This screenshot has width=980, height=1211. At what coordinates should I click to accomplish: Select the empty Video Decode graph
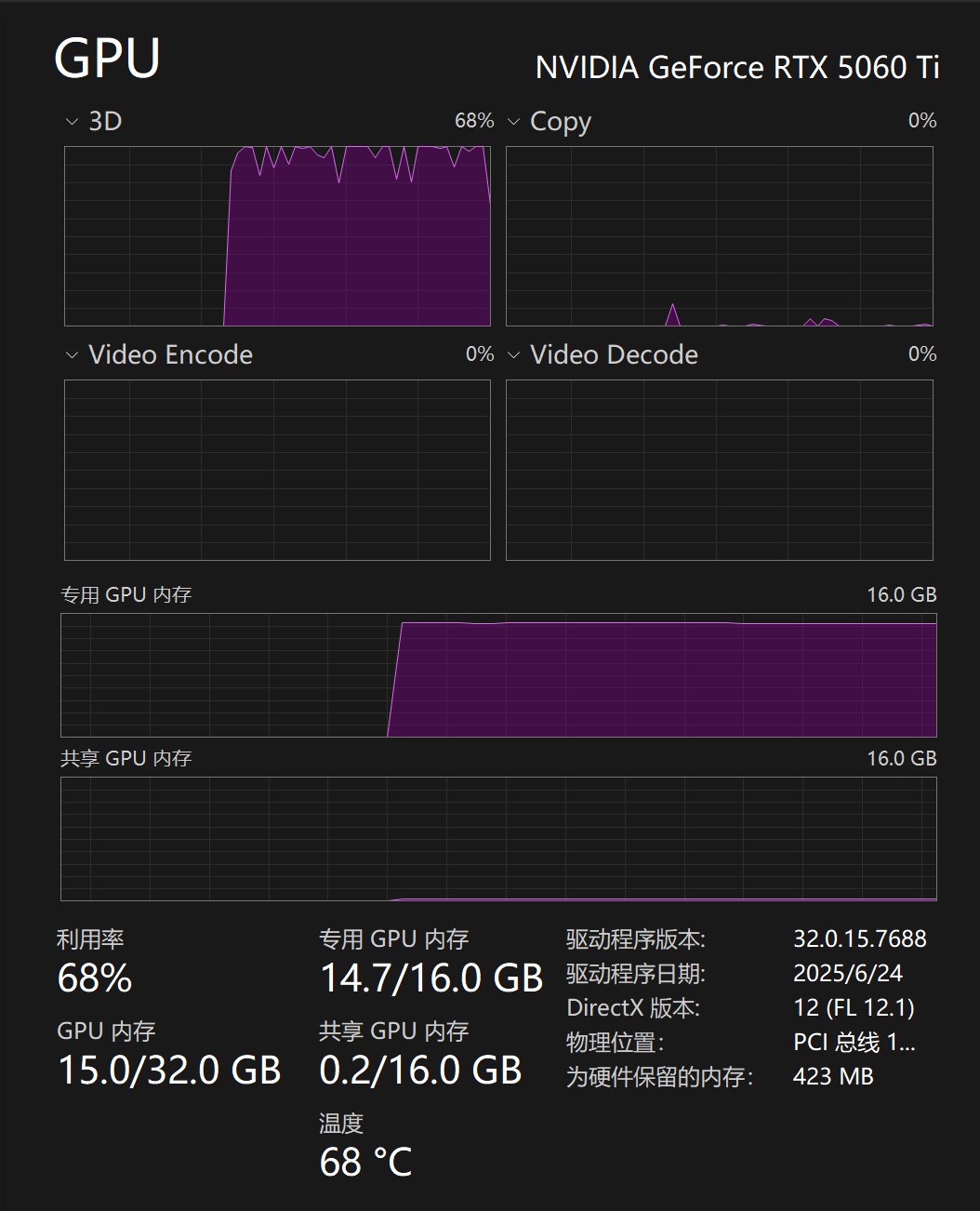(x=719, y=470)
